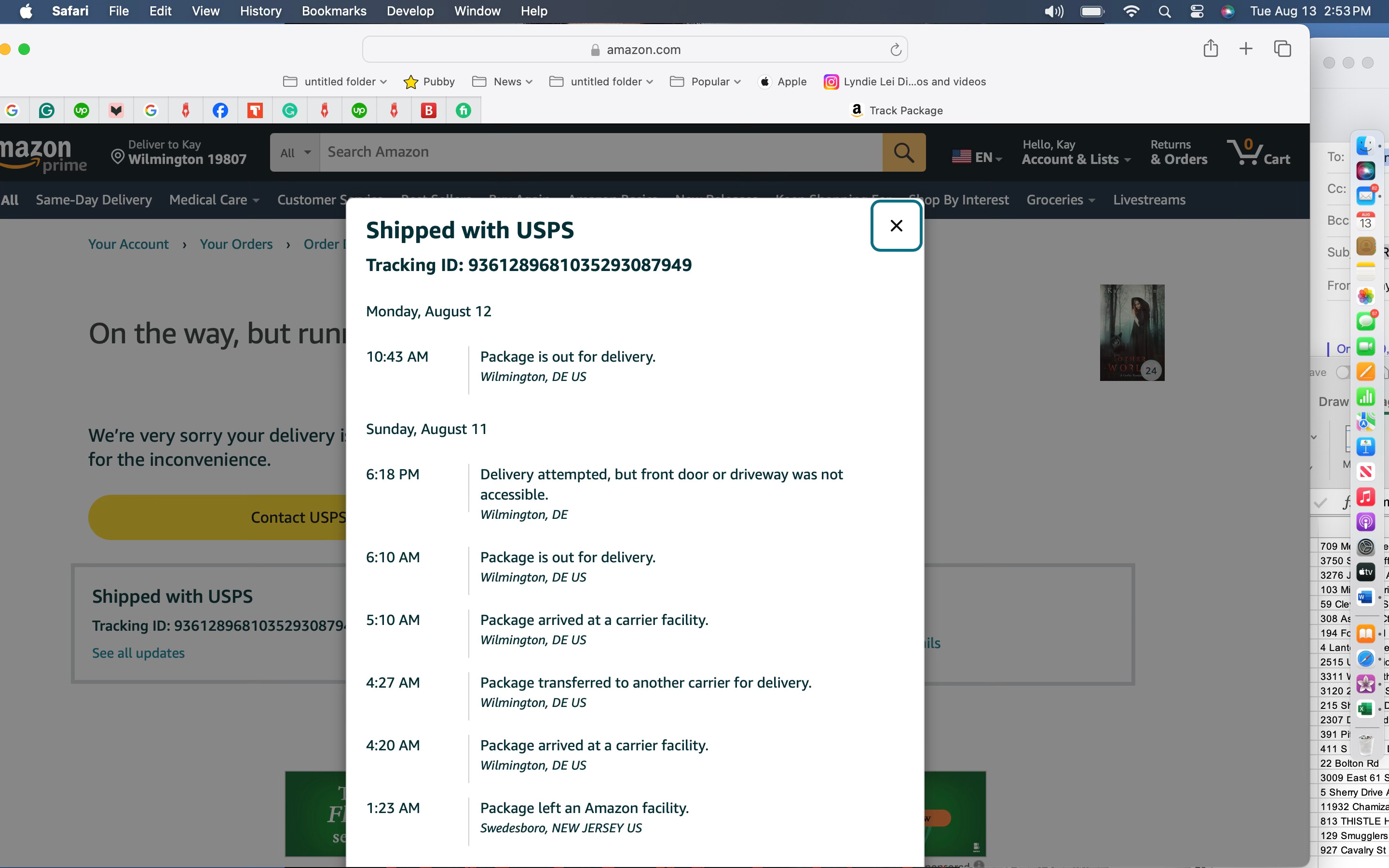Open Apple TV in the Dock

tap(1365, 572)
